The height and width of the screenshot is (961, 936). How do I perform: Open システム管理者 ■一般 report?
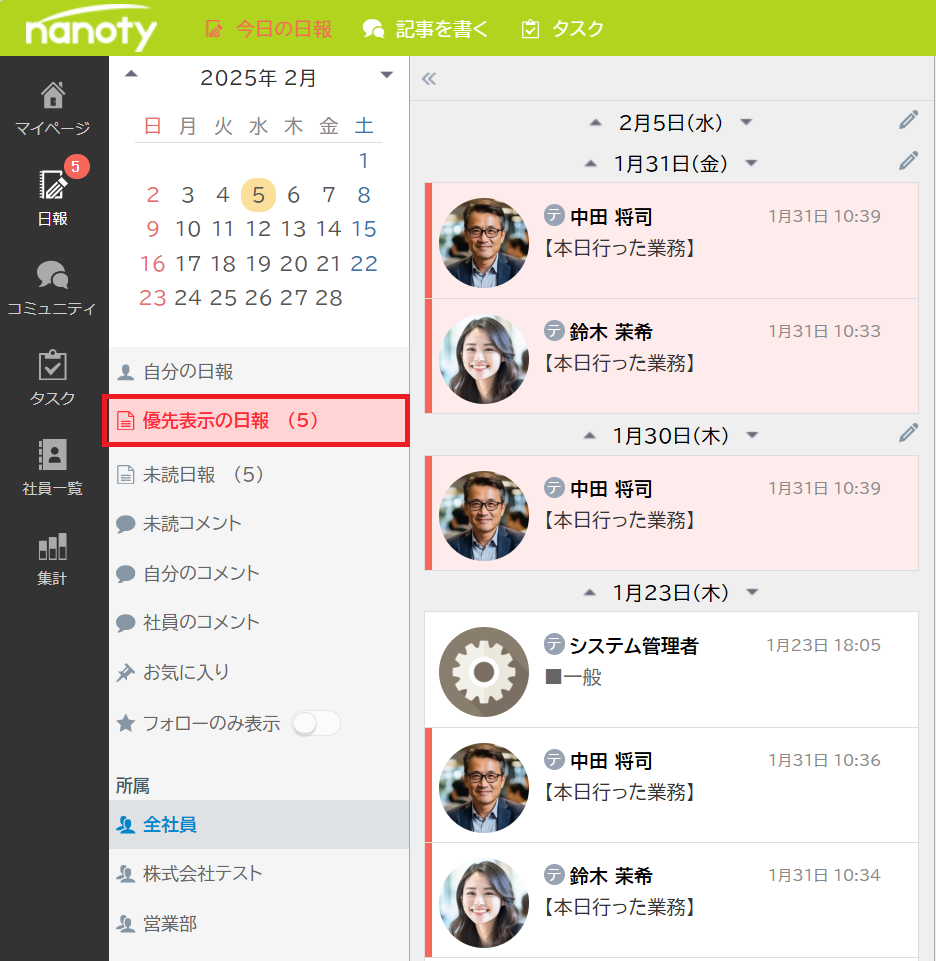pyautogui.click(x=672, y=670)
